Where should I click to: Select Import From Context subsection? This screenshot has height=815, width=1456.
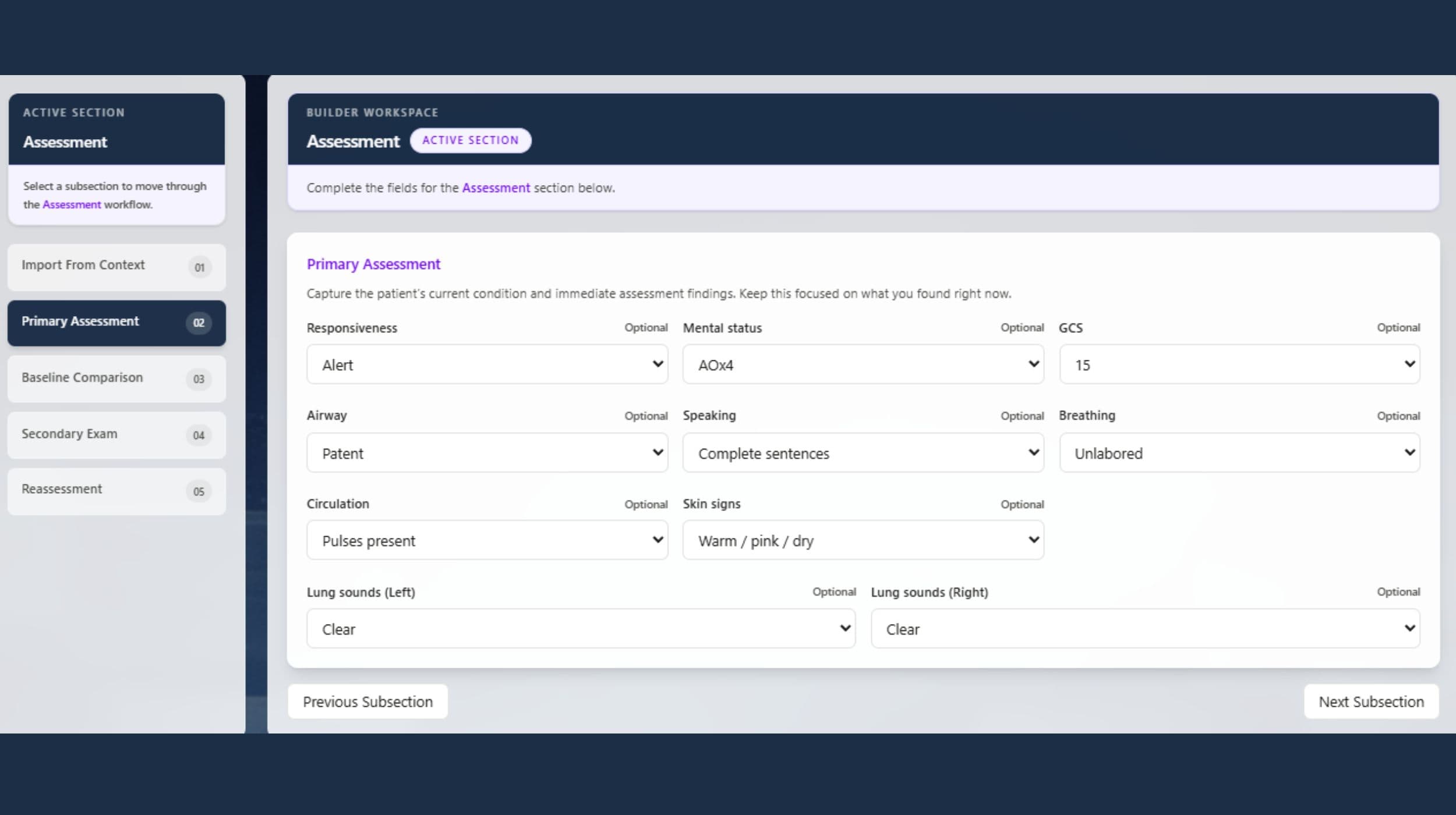(x=116, y=267)
